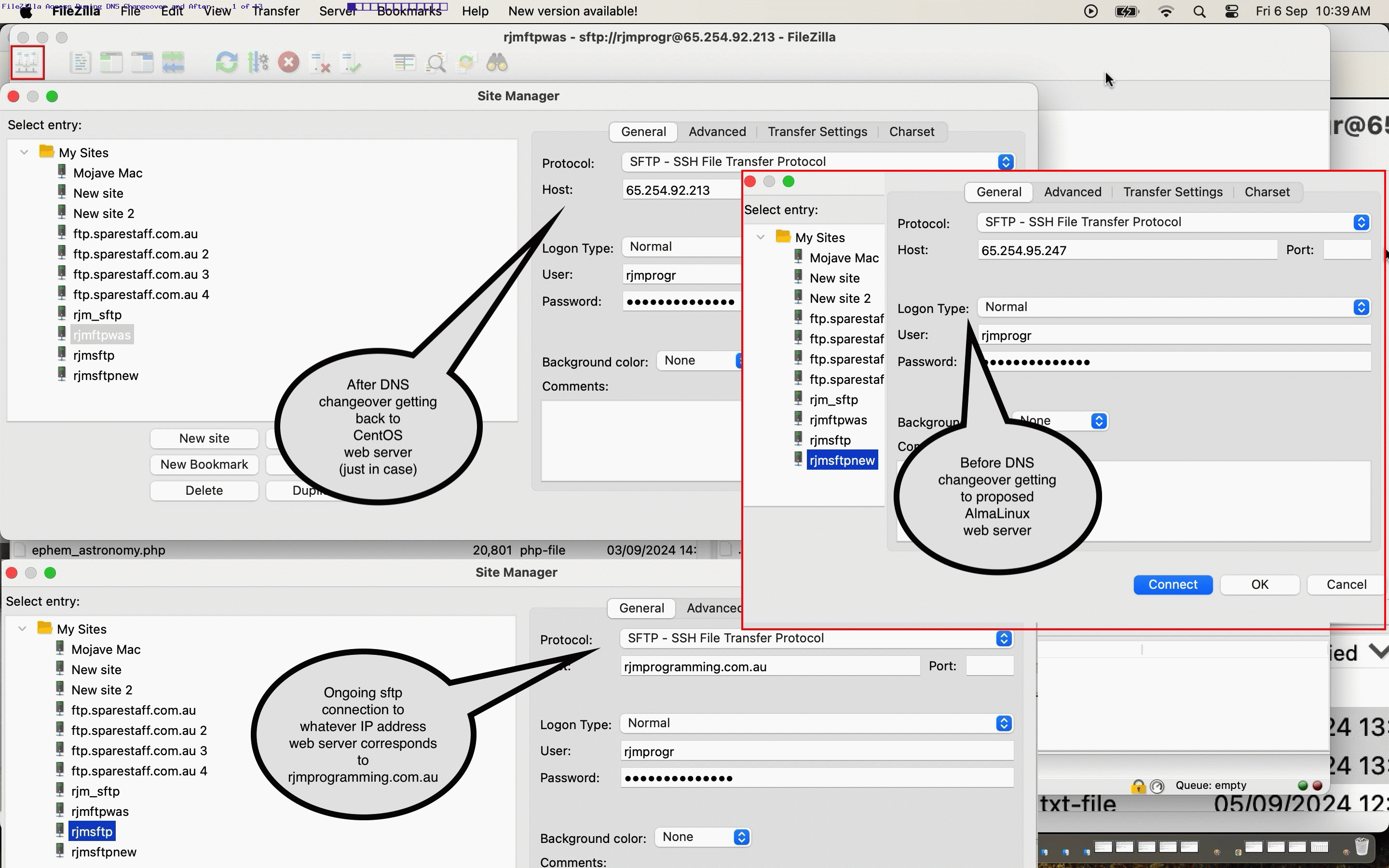
Task: Click the blue Connect button
Action: pyautogui.click(x=1172, y=584)
